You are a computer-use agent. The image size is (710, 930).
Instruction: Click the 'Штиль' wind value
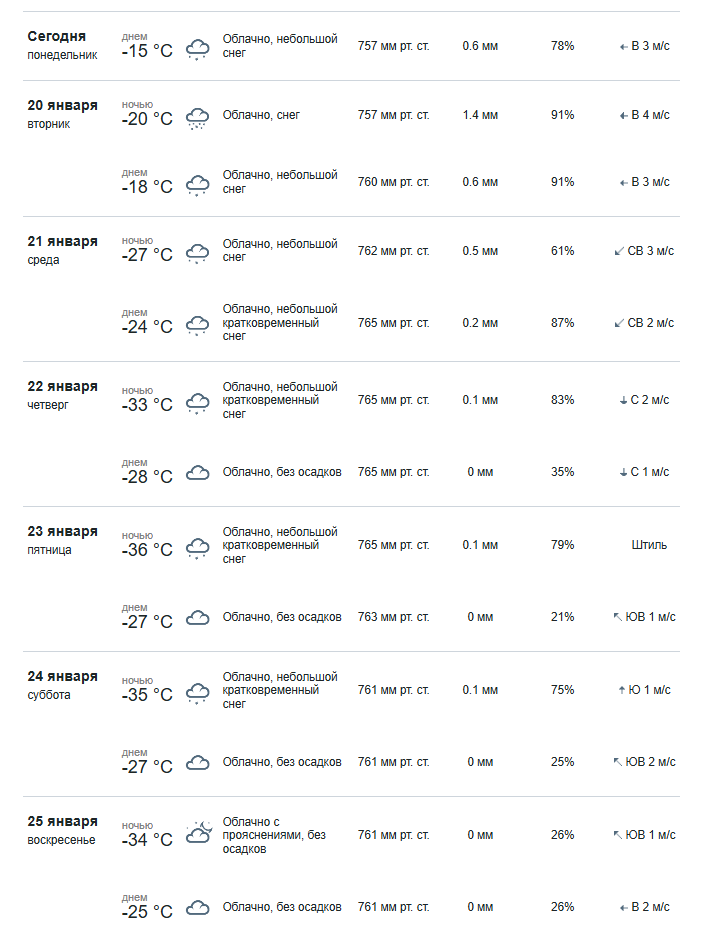click(649, 545)
